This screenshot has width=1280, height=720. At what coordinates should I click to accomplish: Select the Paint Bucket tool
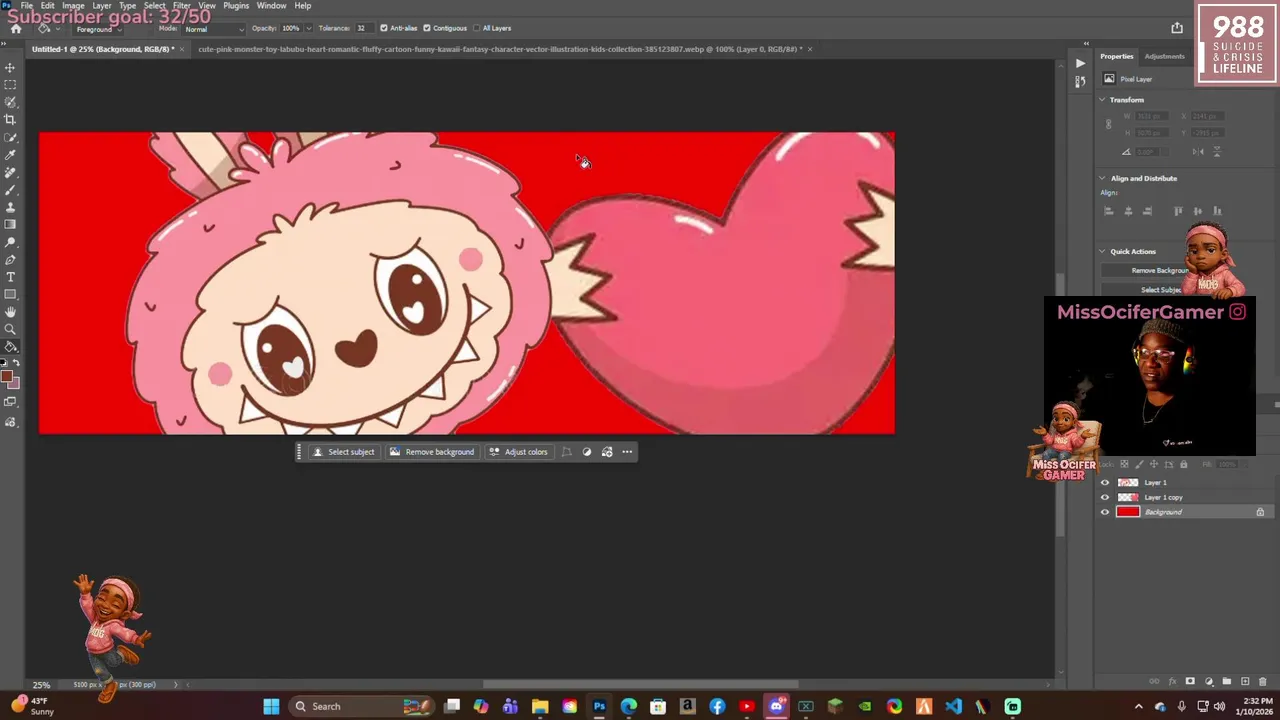click(x=10, y=346)
